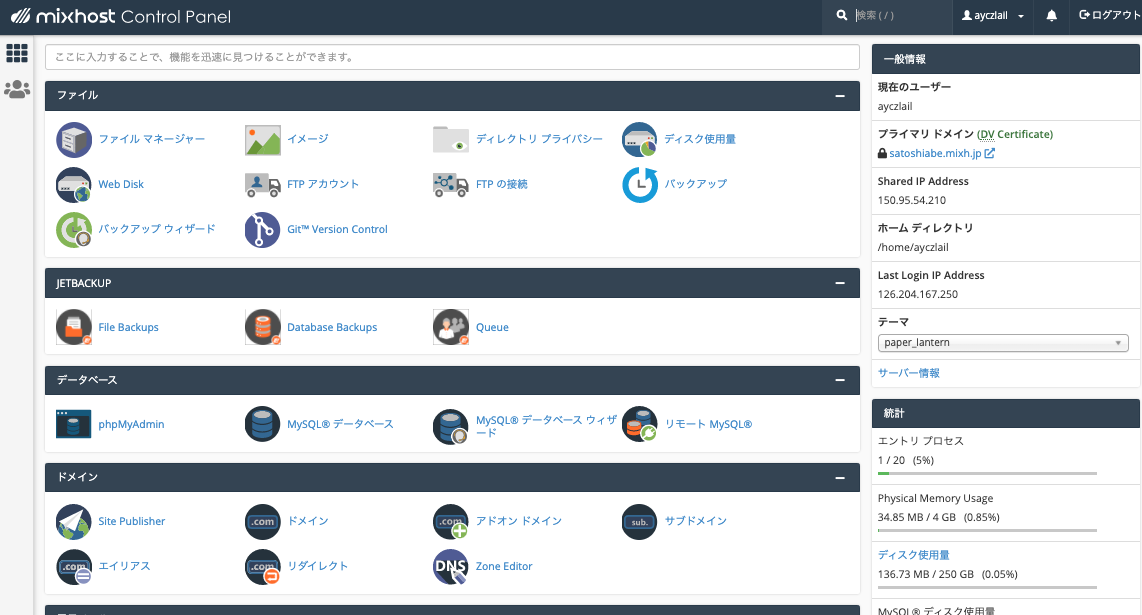Open the Database Backups icon
Image resolution: width=1142 pixels, height=615 pixels.
[x=262, y=327]
